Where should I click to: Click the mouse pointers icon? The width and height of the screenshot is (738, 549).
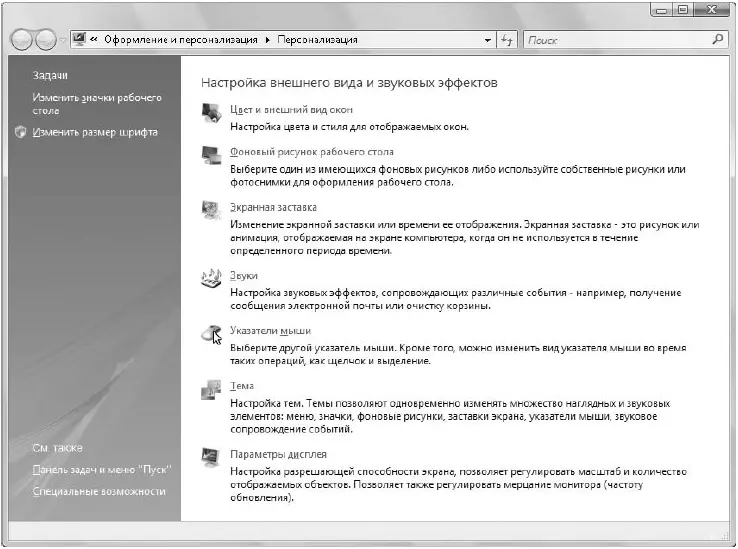coord(211,334)
